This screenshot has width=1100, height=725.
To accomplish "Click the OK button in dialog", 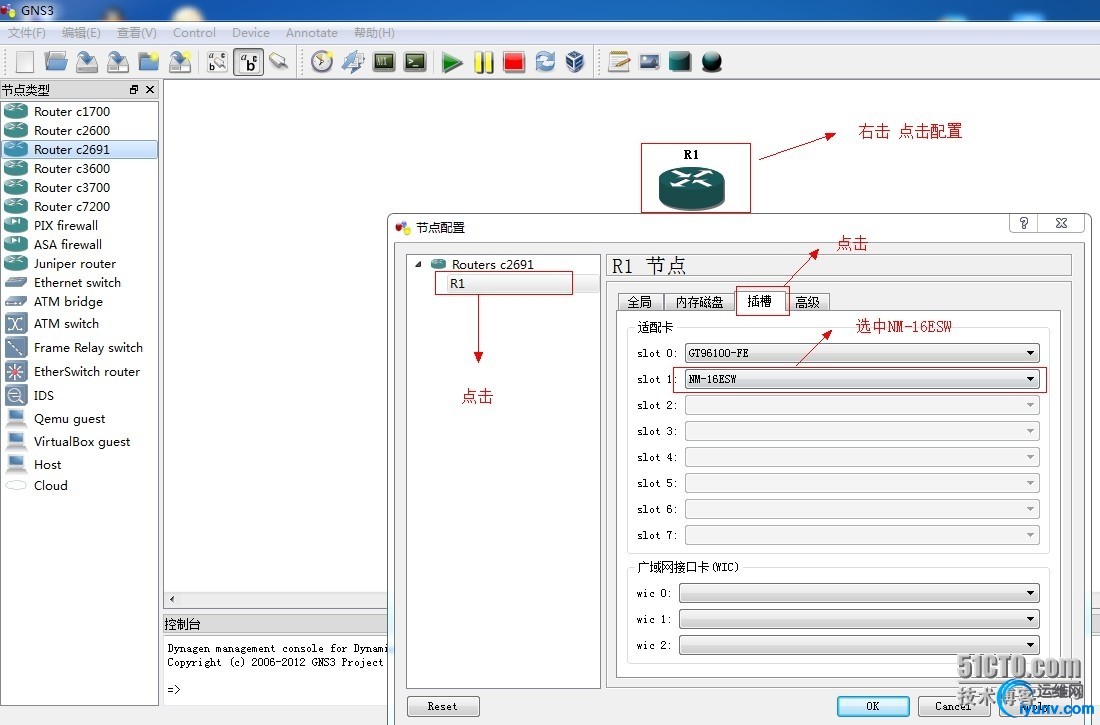I will point(872,706).
